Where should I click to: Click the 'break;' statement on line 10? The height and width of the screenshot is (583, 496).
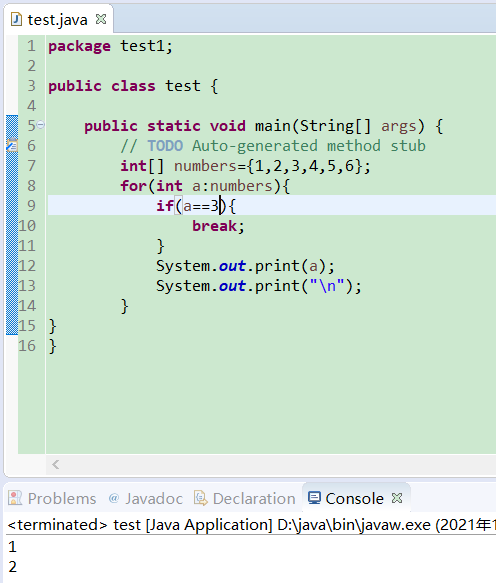218,226
